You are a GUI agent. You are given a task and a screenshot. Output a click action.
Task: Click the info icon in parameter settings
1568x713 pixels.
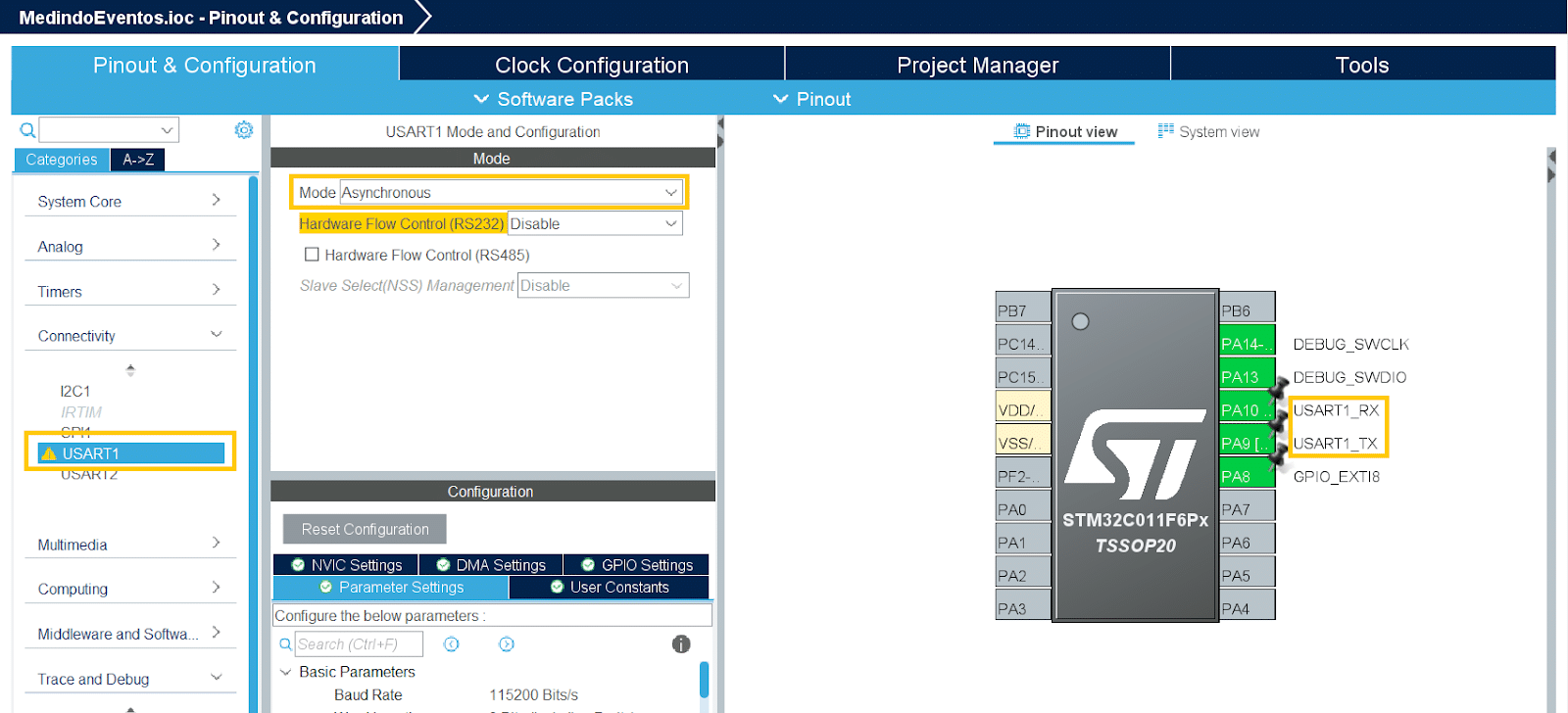pyautogui.click(x=681, y=643)
